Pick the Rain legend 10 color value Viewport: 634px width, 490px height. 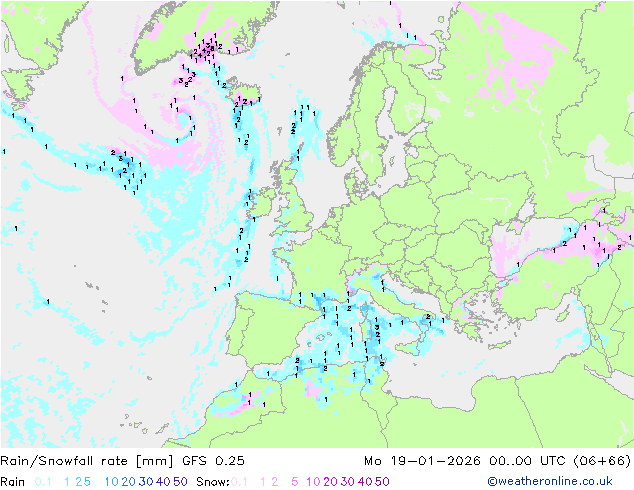point(111,482)
